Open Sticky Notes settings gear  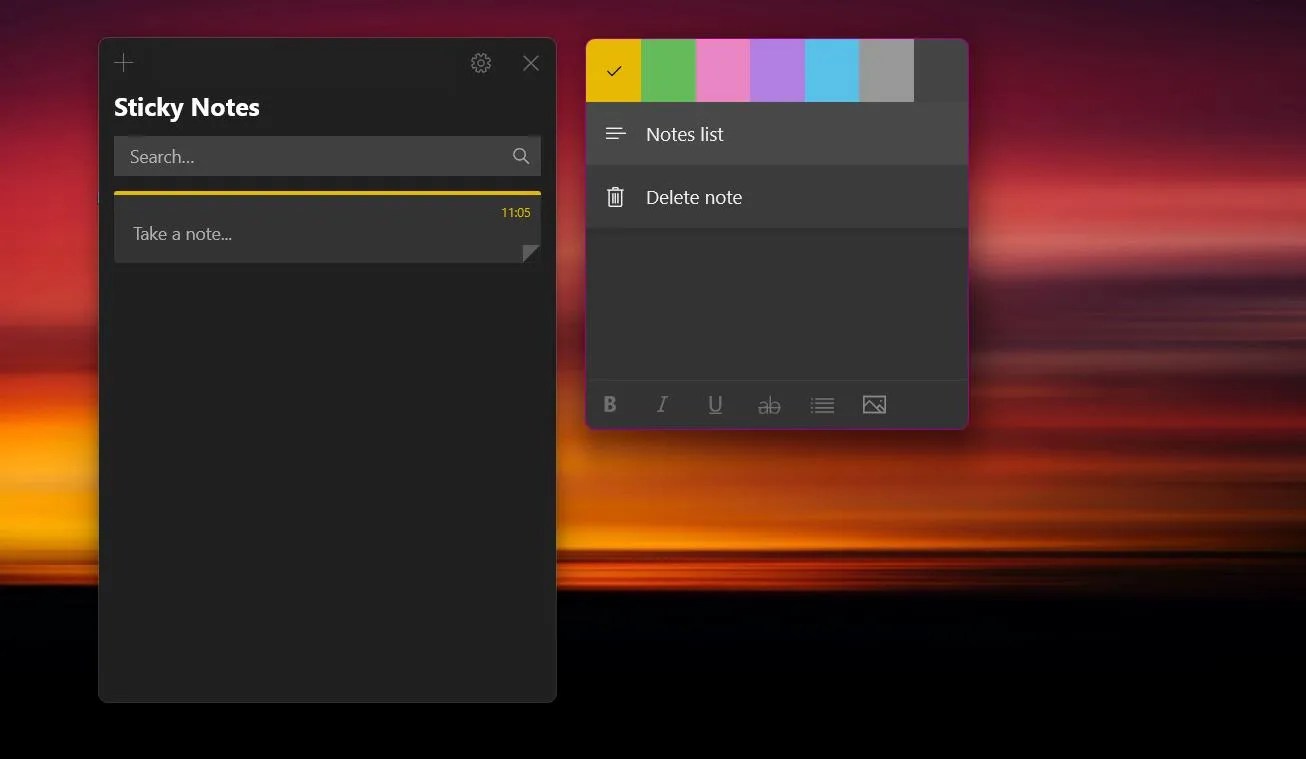(480, 62)
